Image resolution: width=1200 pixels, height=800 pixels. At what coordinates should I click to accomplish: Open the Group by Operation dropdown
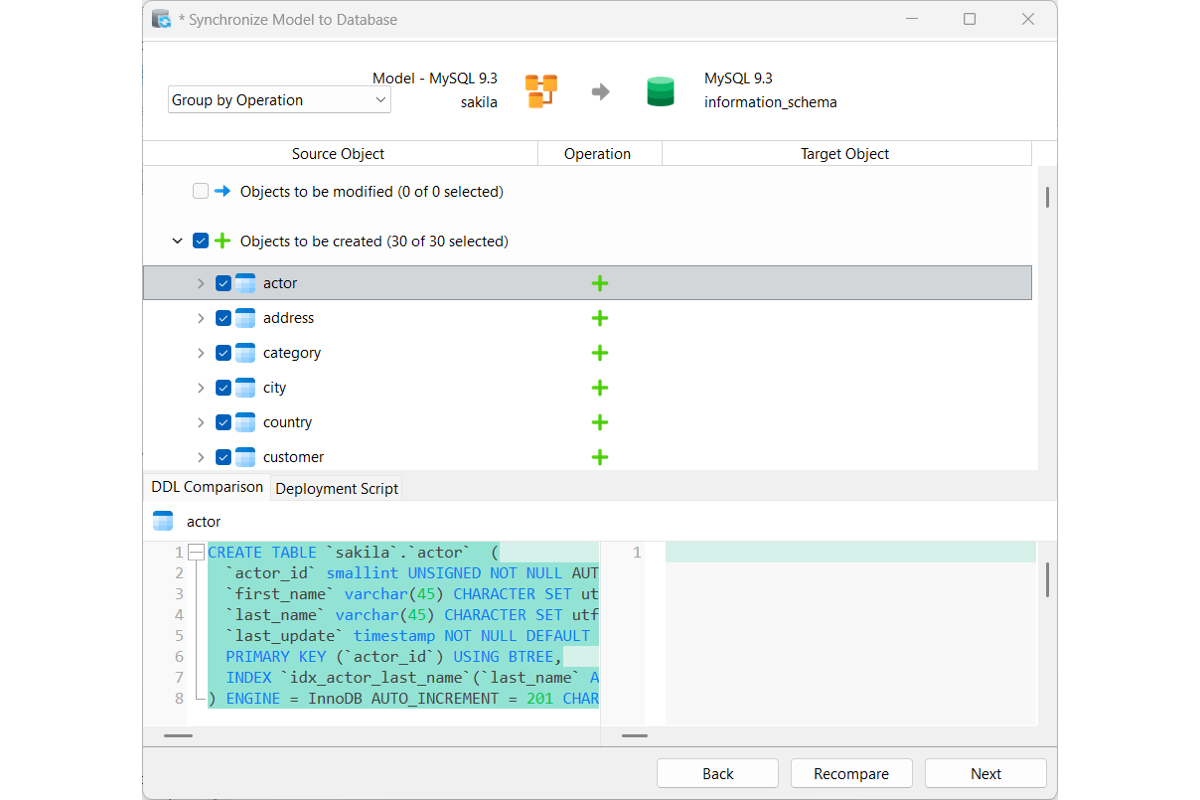tap(279, 100)
